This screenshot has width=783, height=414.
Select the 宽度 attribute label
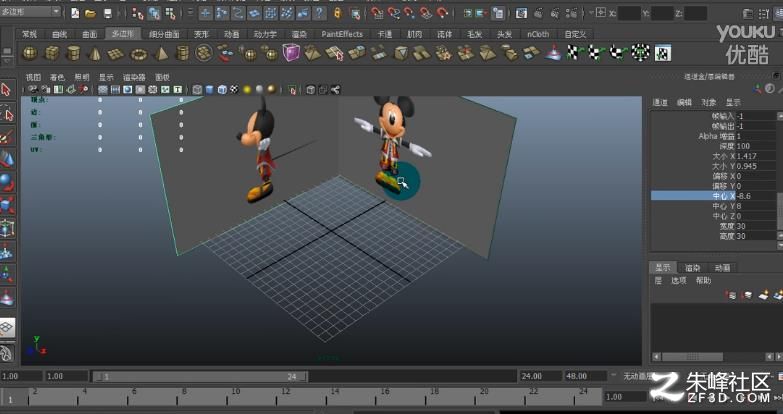[727, 226]
